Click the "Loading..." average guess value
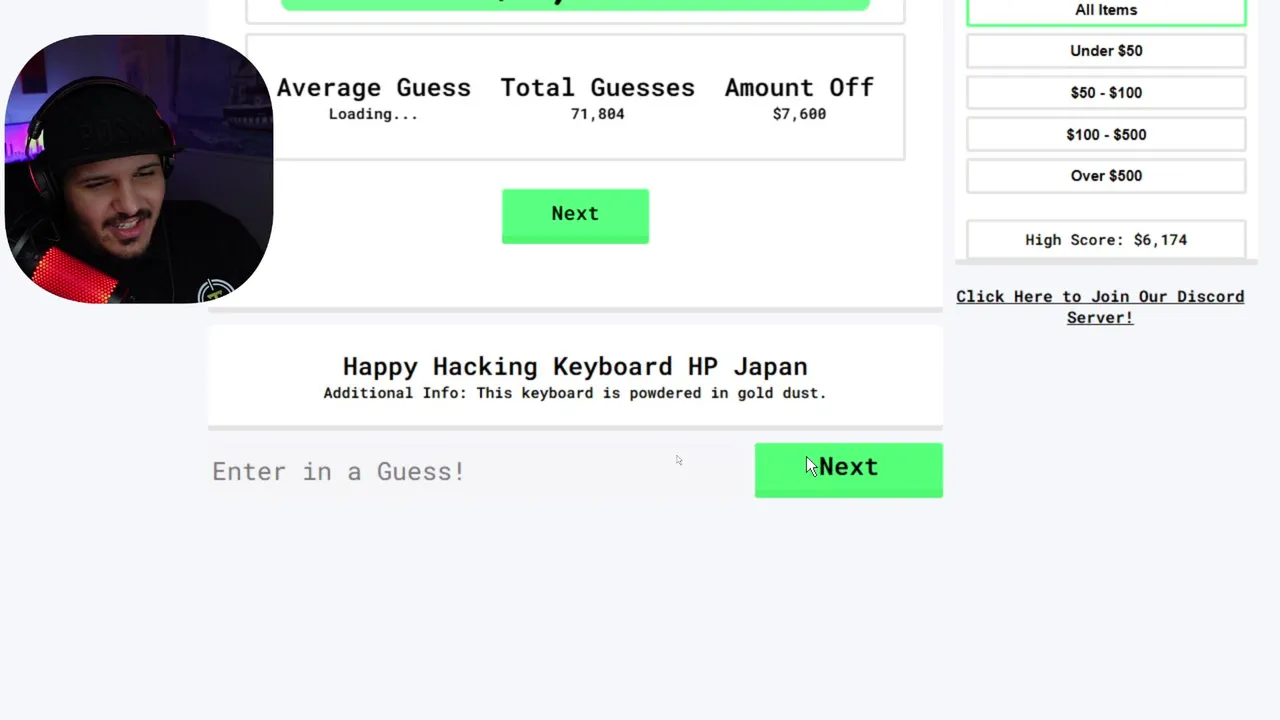The width and height of the screenshot is (1280, 720). coord(374,114)
